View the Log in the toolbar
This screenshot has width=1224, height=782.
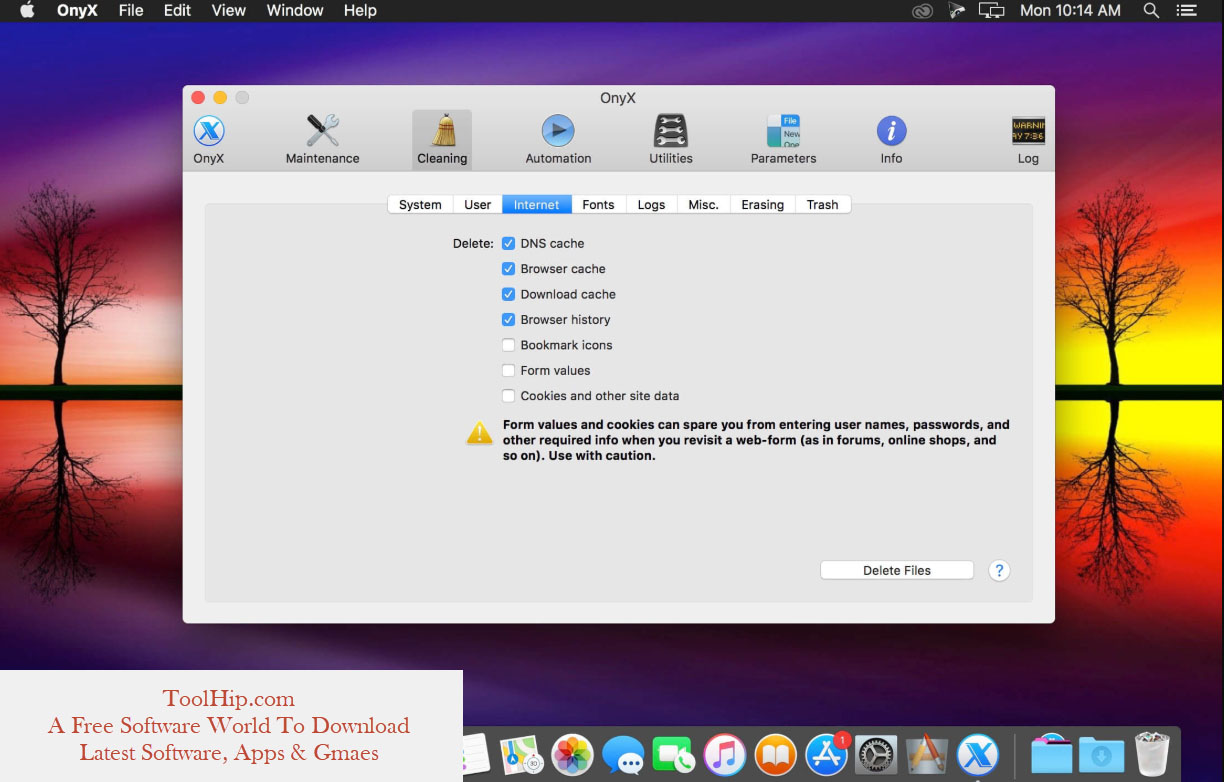coord(1028,139)
